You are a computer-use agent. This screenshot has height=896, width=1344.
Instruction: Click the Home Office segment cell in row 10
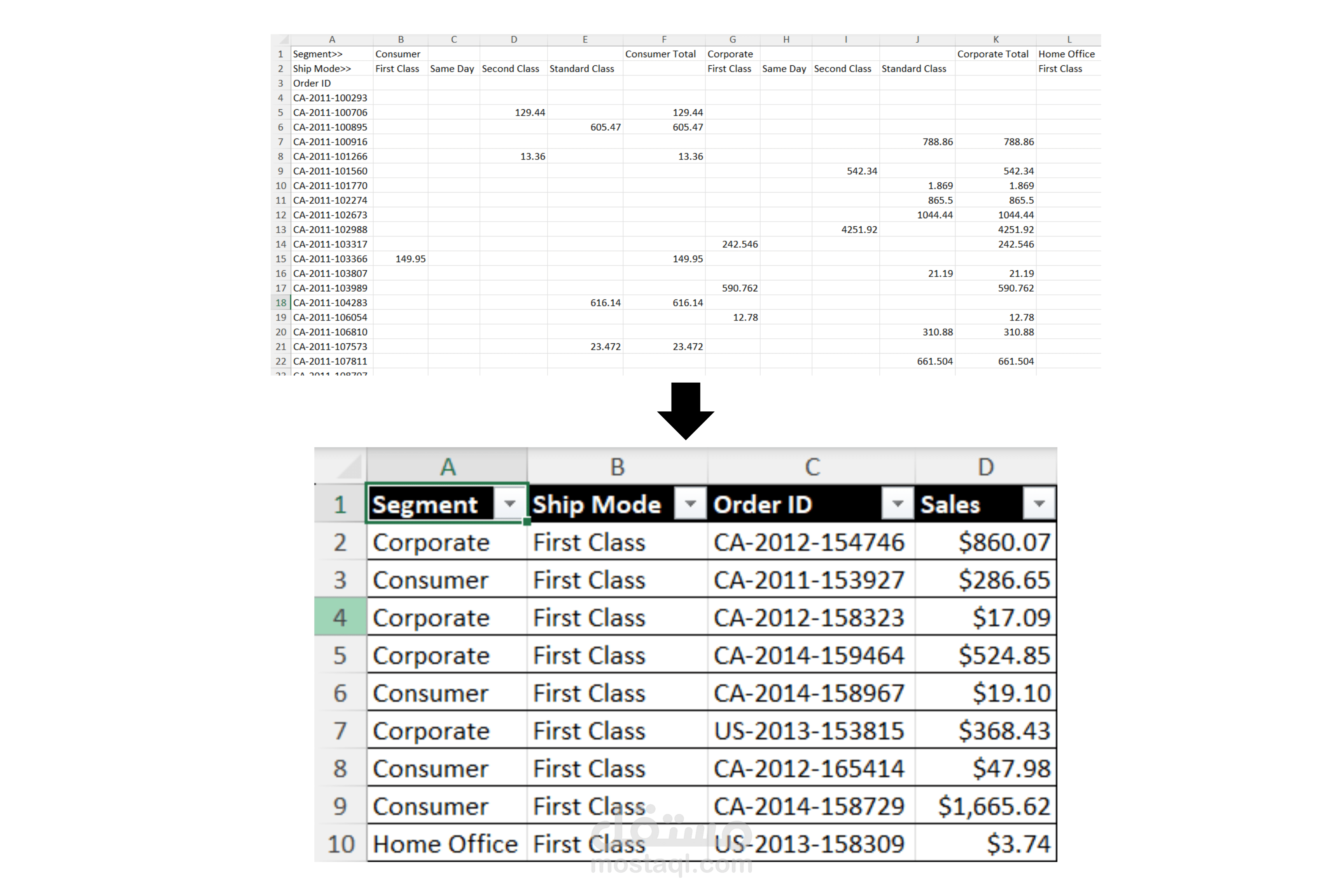click(x=447, y=843)
